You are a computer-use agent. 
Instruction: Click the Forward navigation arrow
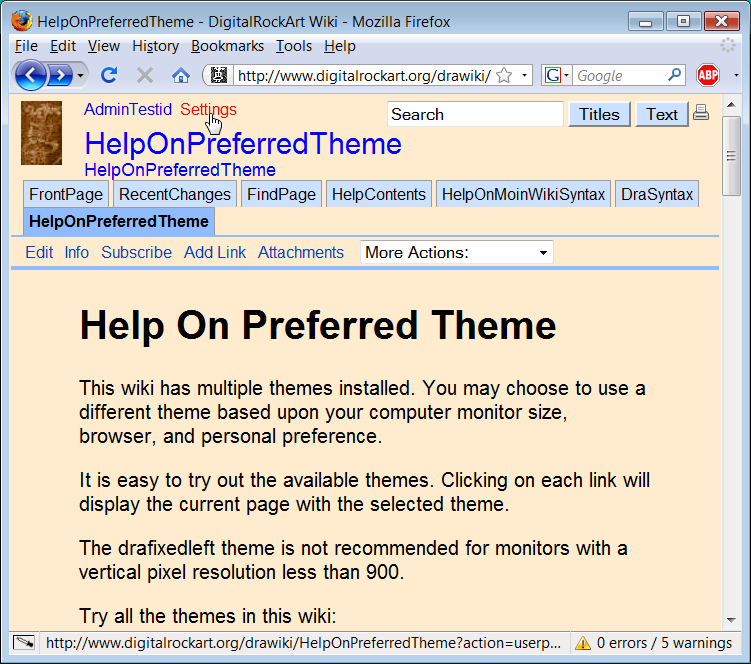tap(63, 75)
